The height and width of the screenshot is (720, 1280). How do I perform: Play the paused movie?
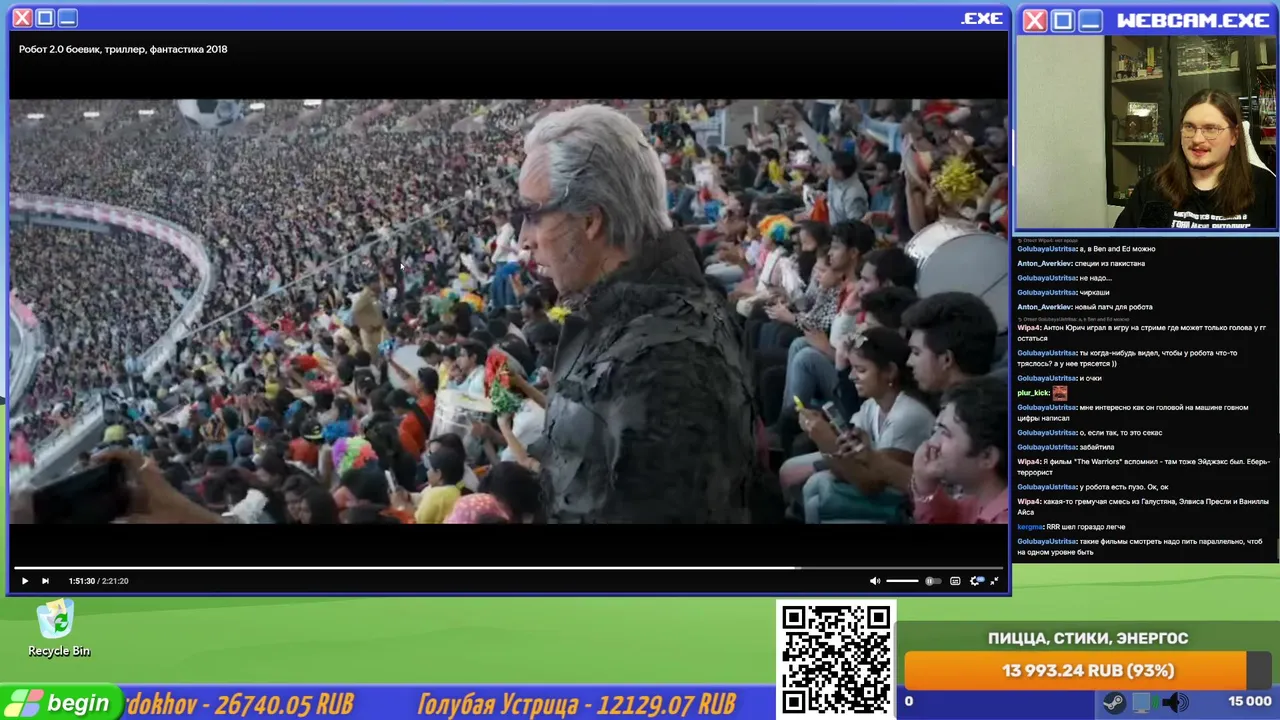[25, 581]
